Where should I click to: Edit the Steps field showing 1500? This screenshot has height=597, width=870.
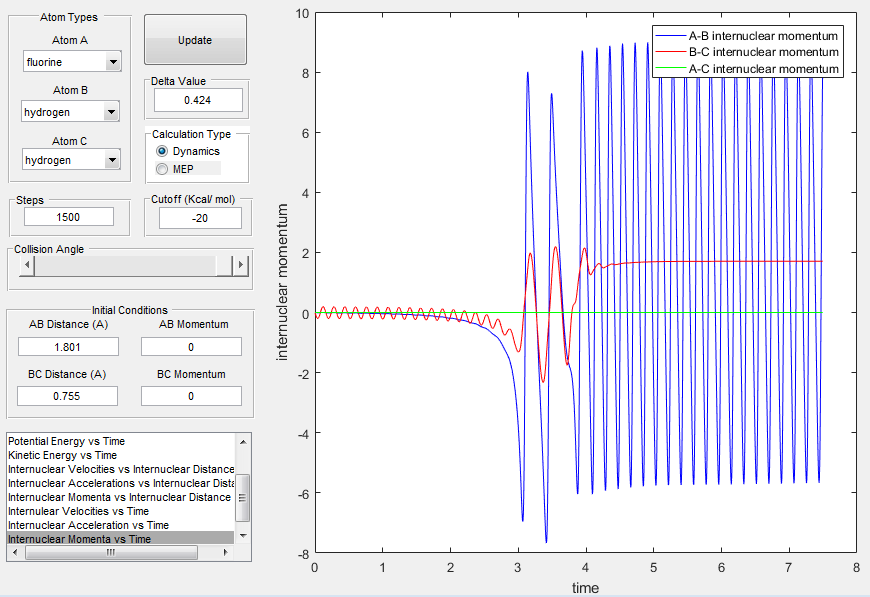(69, 217)
